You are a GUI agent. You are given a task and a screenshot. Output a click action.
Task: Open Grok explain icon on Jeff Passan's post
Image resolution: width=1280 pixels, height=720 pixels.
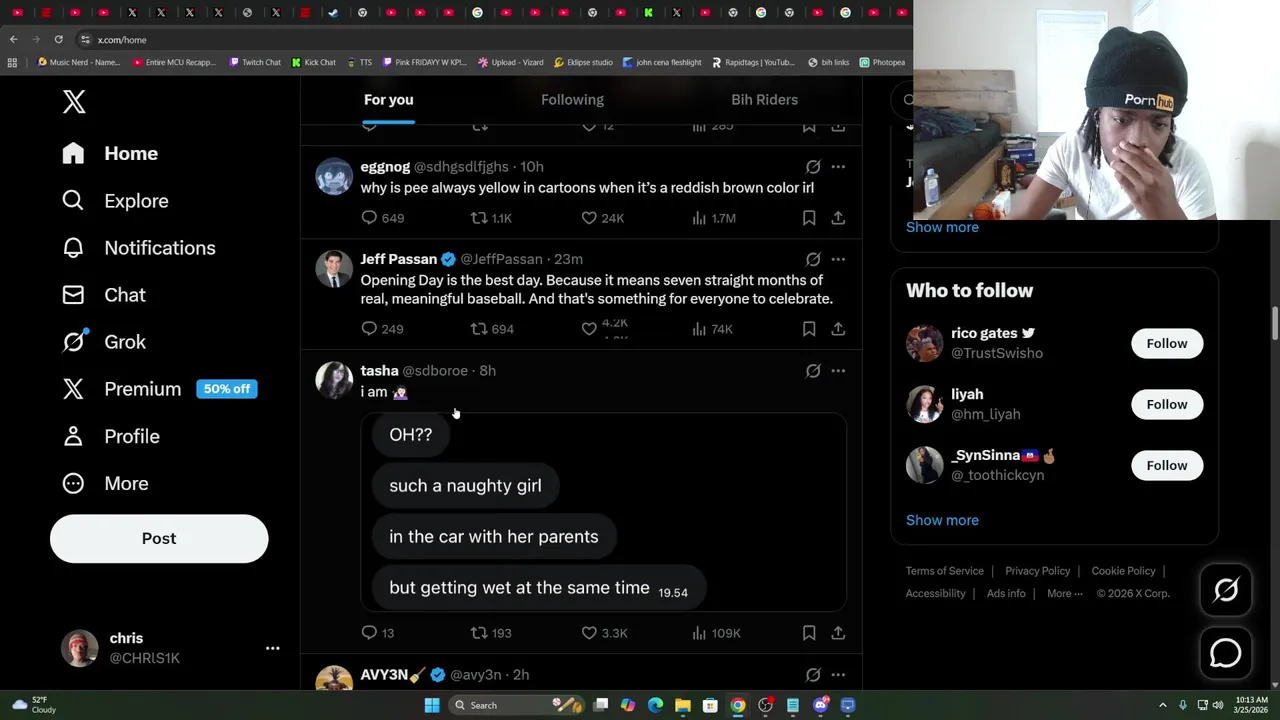point(813,259)
